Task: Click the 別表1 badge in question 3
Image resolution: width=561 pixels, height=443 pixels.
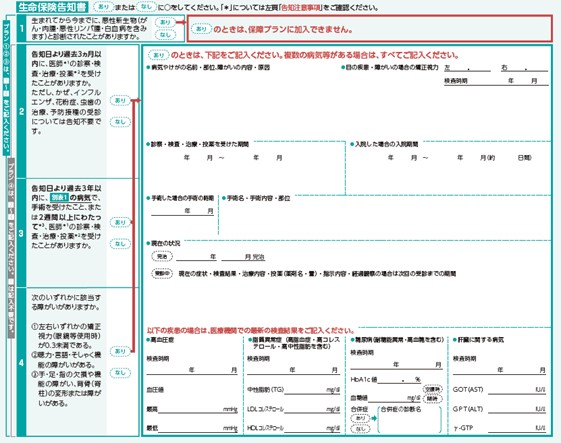Action: point(59,198)
